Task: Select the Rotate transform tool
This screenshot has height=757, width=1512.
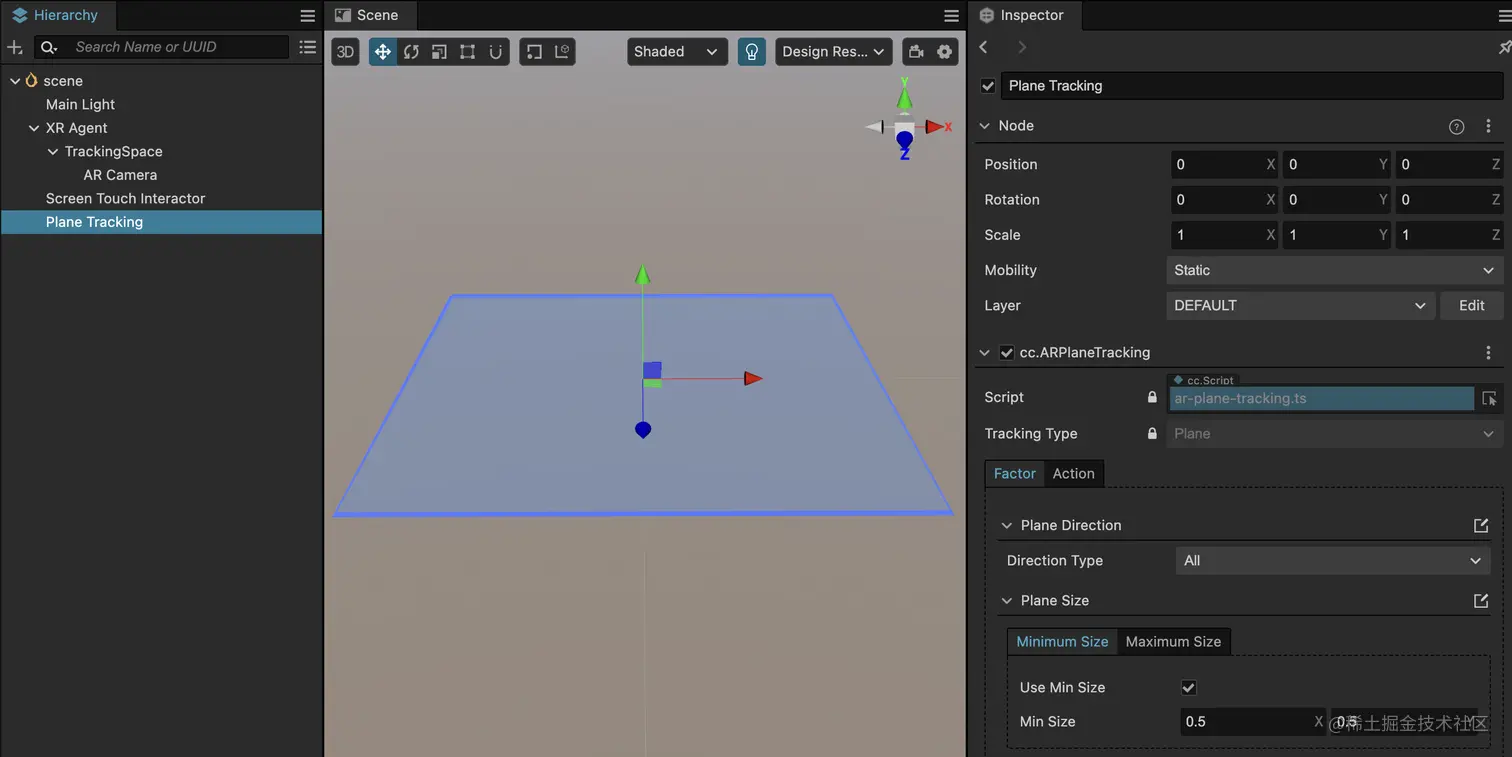Action: pyautogui.click(x=411, y=51)
